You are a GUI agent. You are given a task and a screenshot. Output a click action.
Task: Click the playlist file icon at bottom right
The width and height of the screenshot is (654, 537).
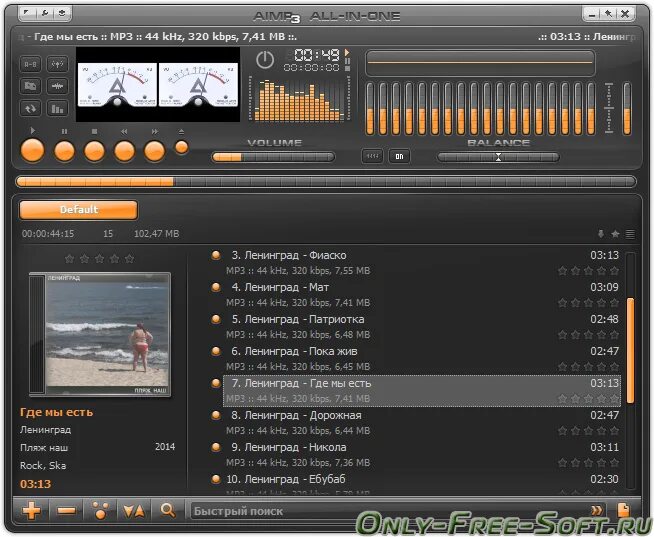624,510
